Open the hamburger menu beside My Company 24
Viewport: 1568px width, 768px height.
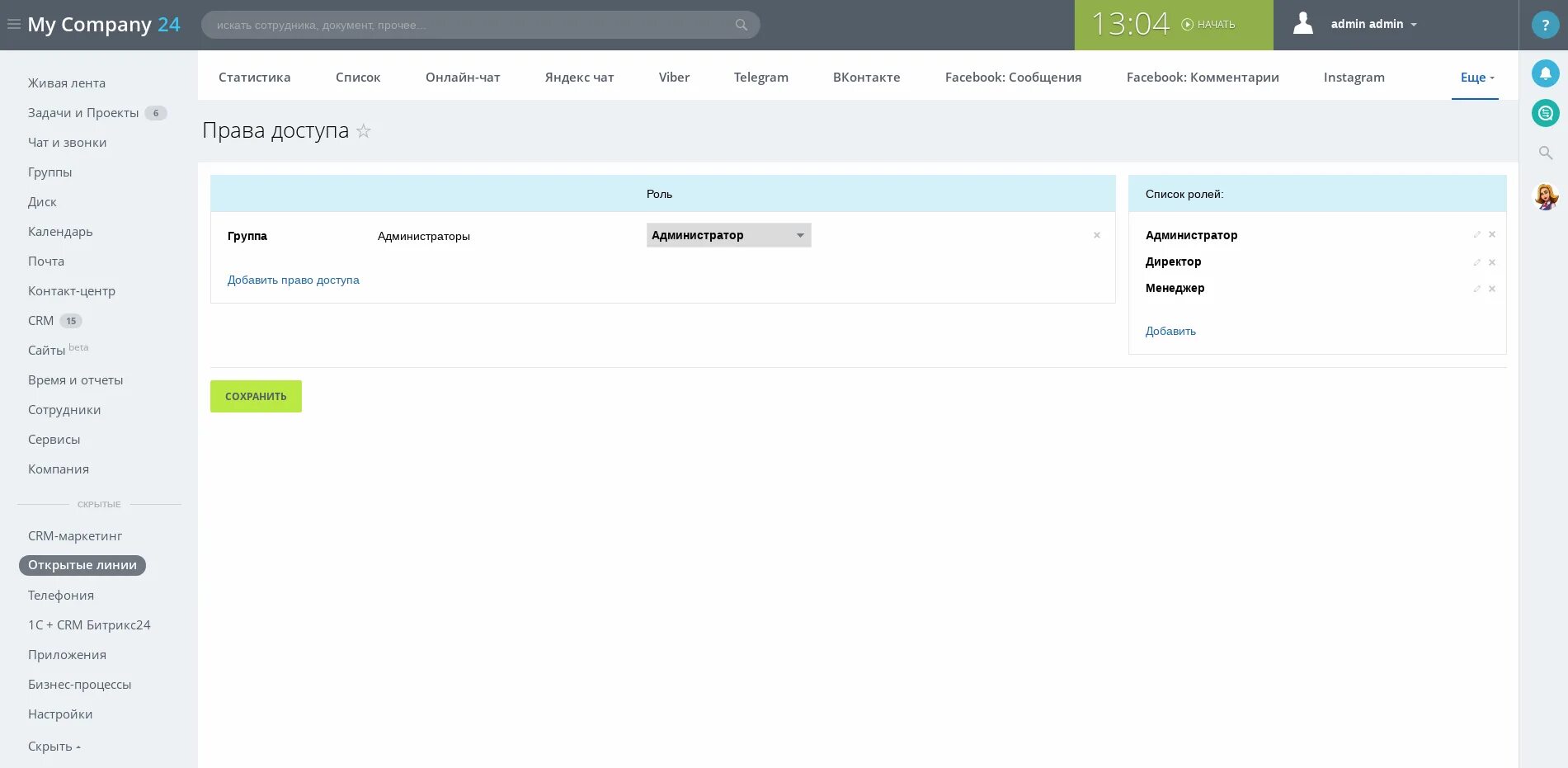[14, 25]
